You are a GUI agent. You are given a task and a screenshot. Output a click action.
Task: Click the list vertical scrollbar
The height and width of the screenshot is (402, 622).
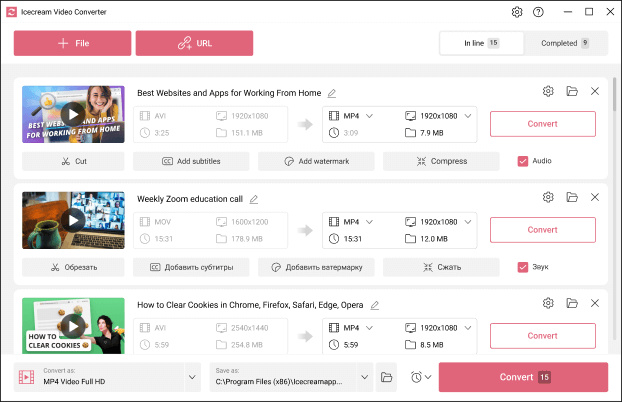[x=614, y=94]
